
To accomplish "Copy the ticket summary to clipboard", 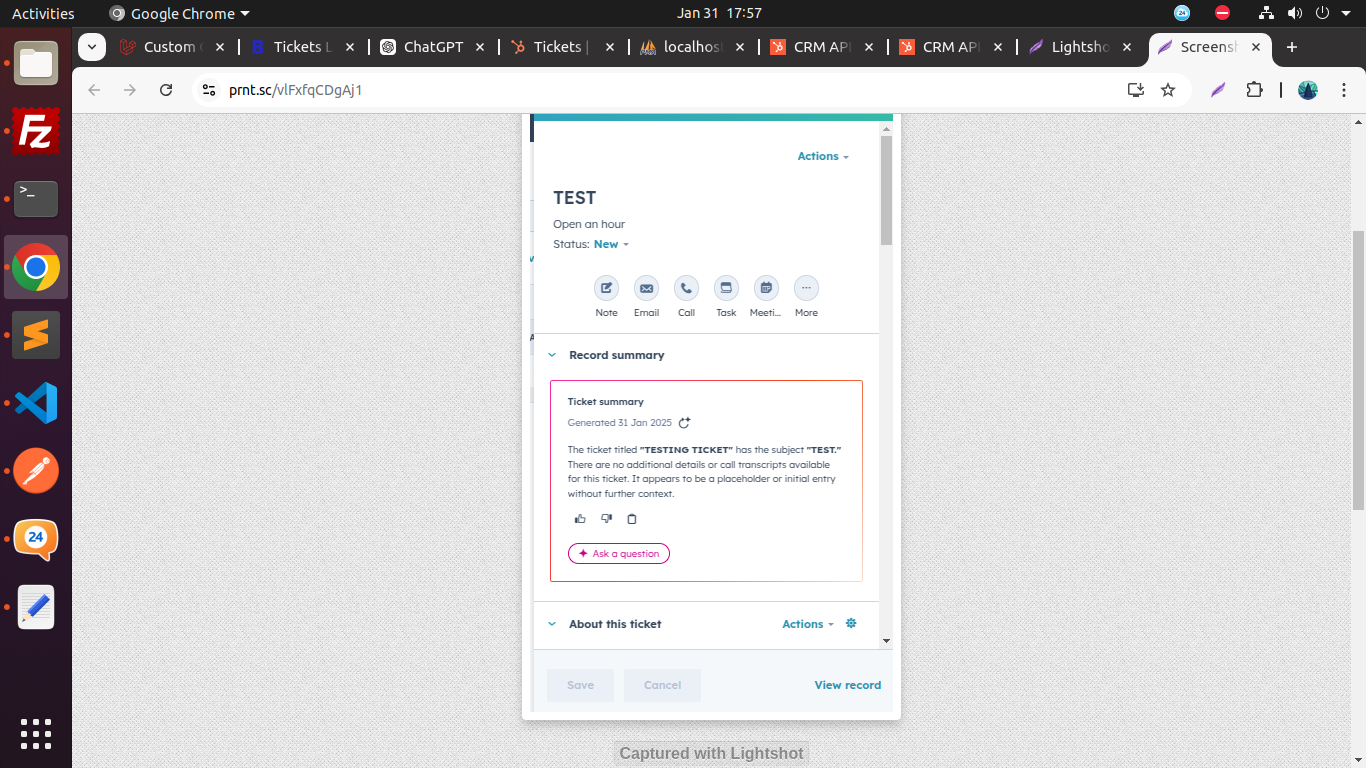I will (631, 519).
